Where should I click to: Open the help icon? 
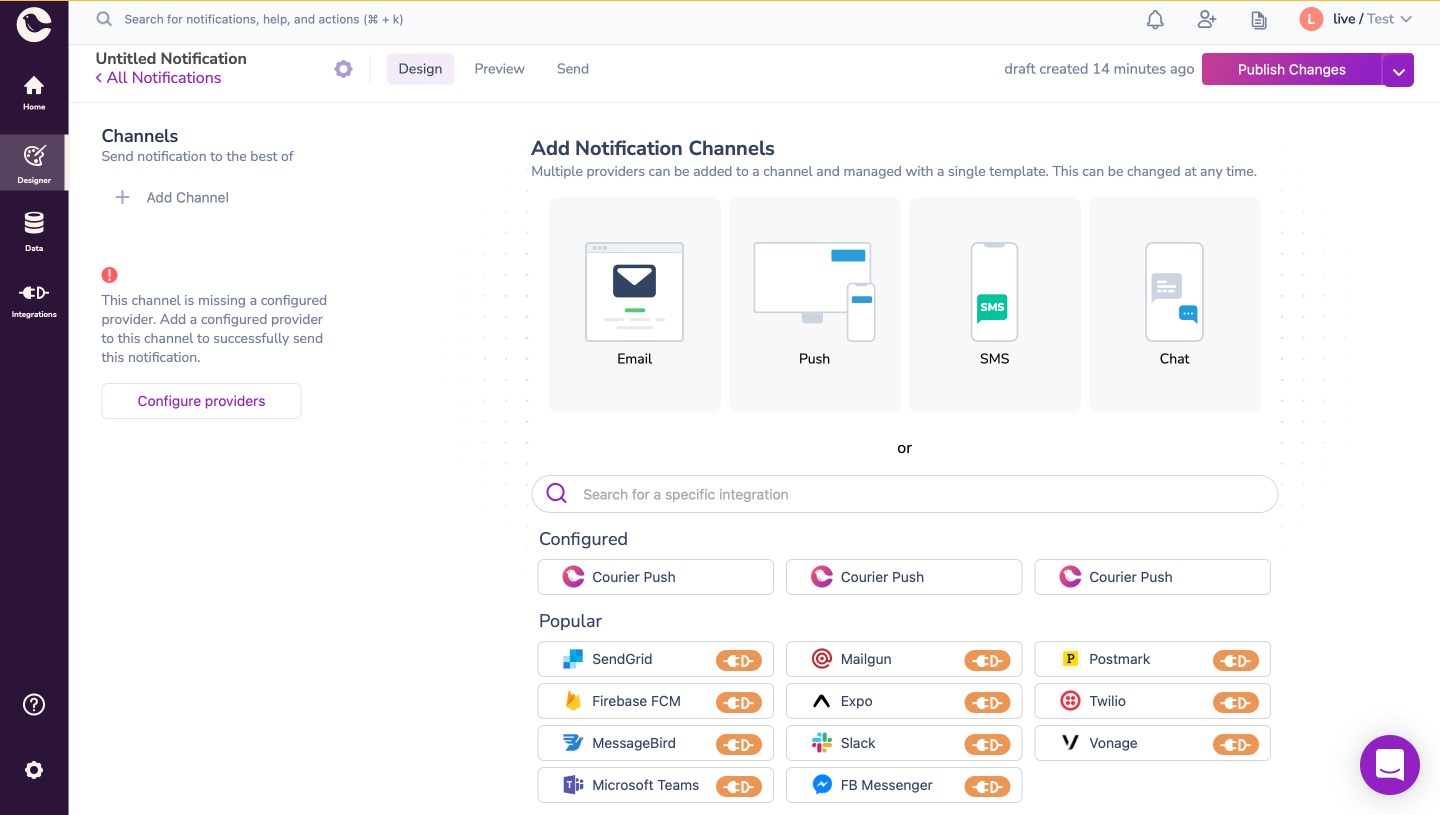click(x=34, y=704)
